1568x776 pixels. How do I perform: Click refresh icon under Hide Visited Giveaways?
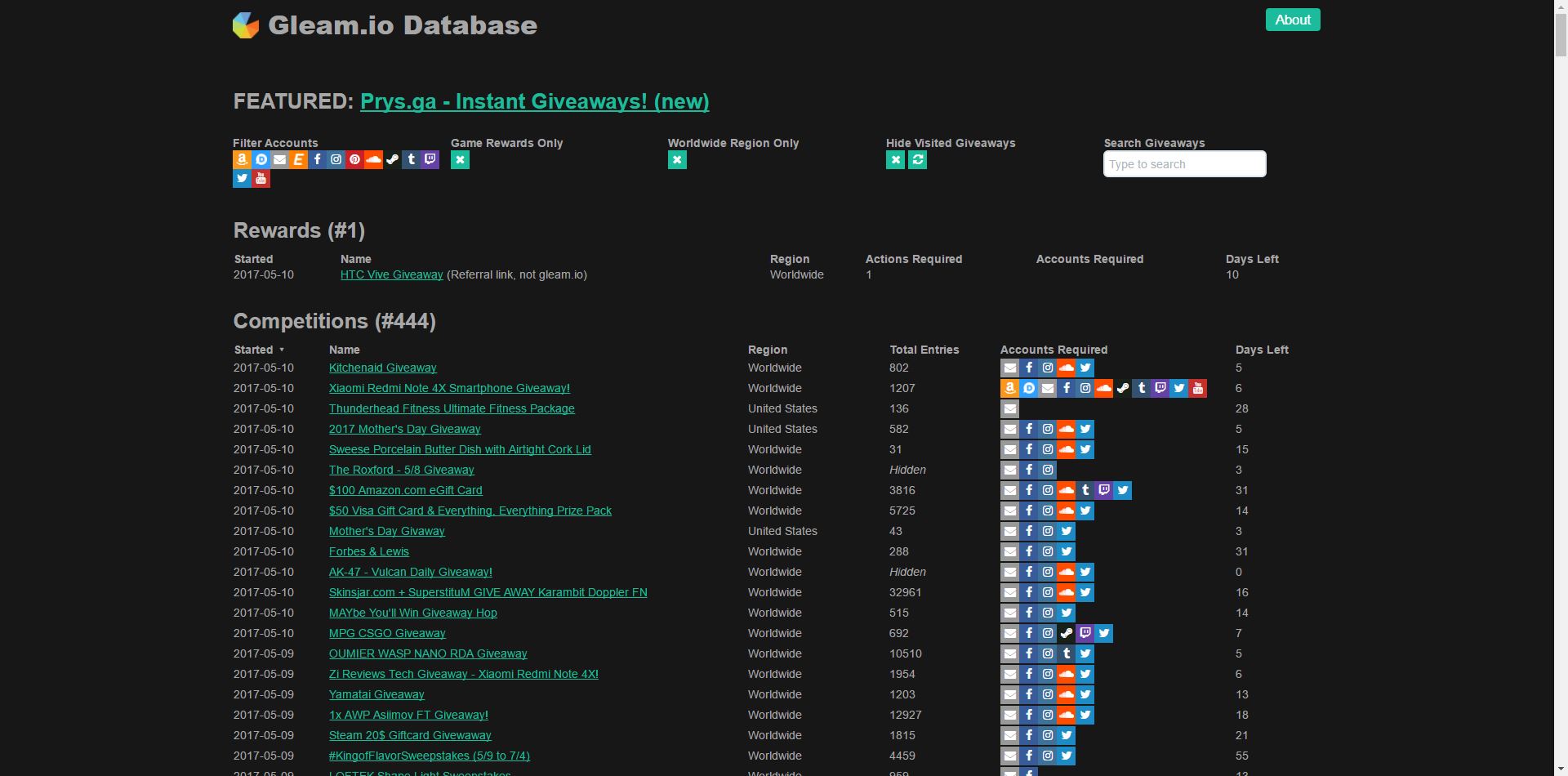(x=917, y=160)
